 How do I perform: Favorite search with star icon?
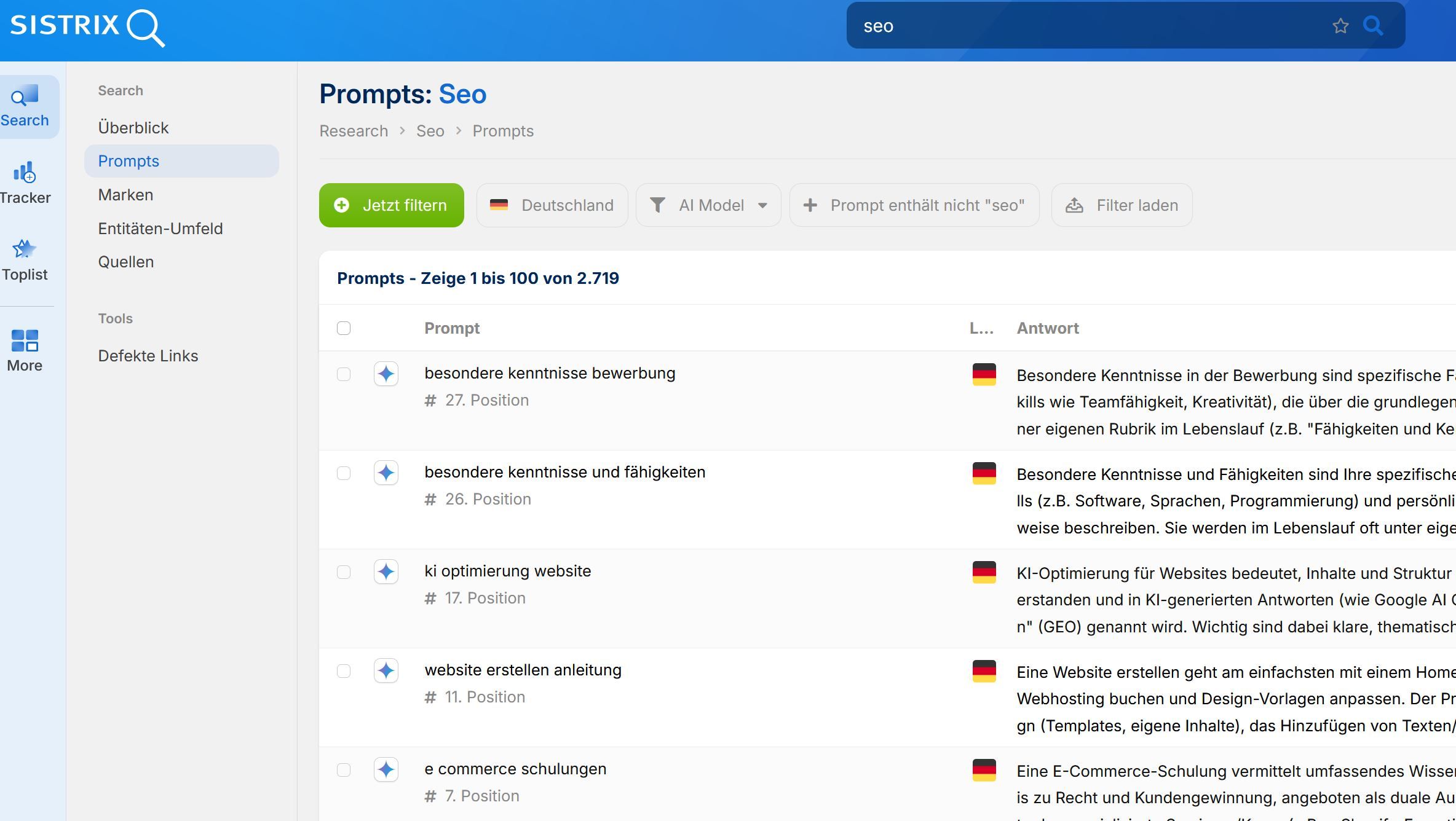(1340, 26)
